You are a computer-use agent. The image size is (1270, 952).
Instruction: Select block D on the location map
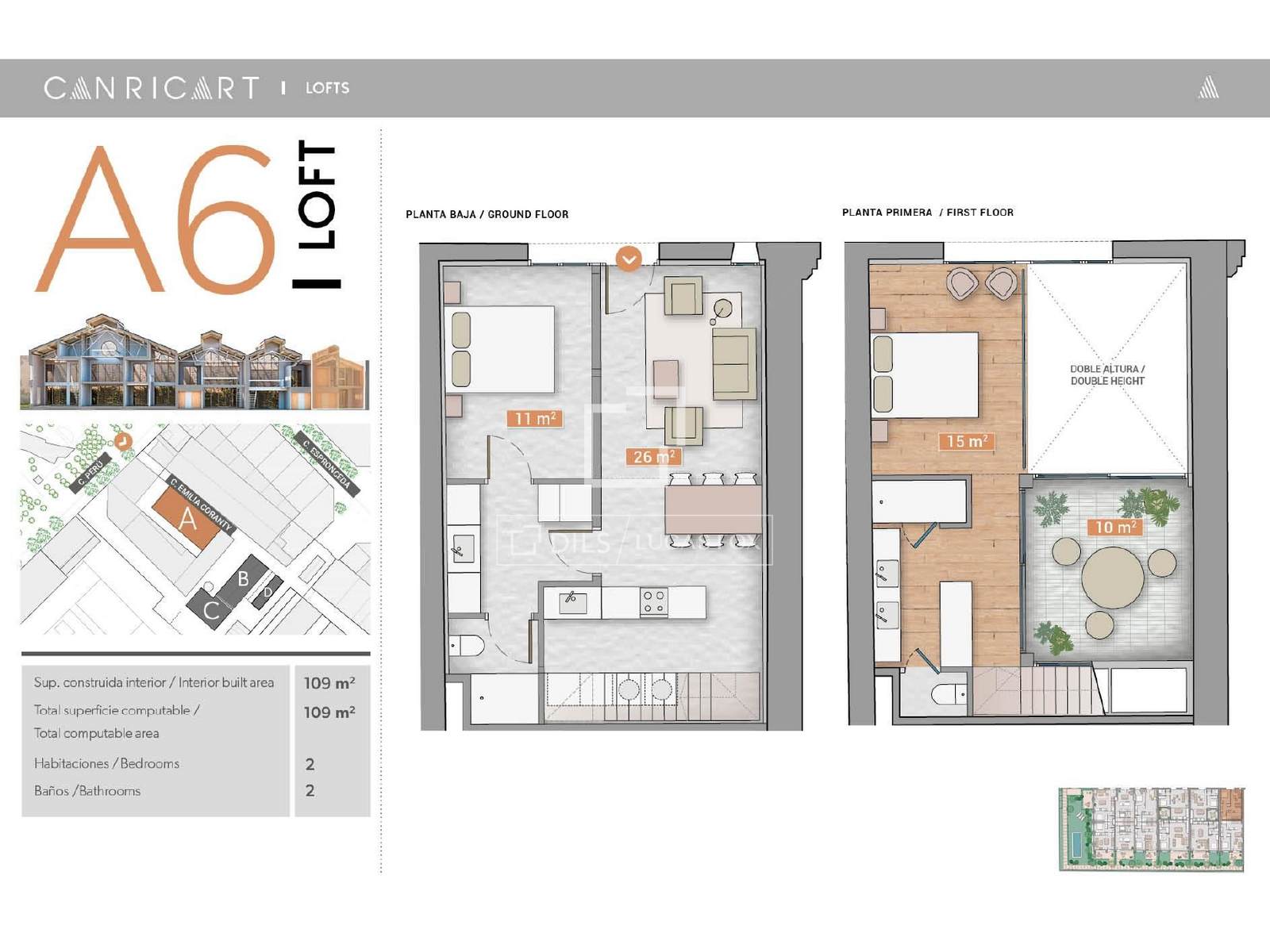[x=267, y=593]
